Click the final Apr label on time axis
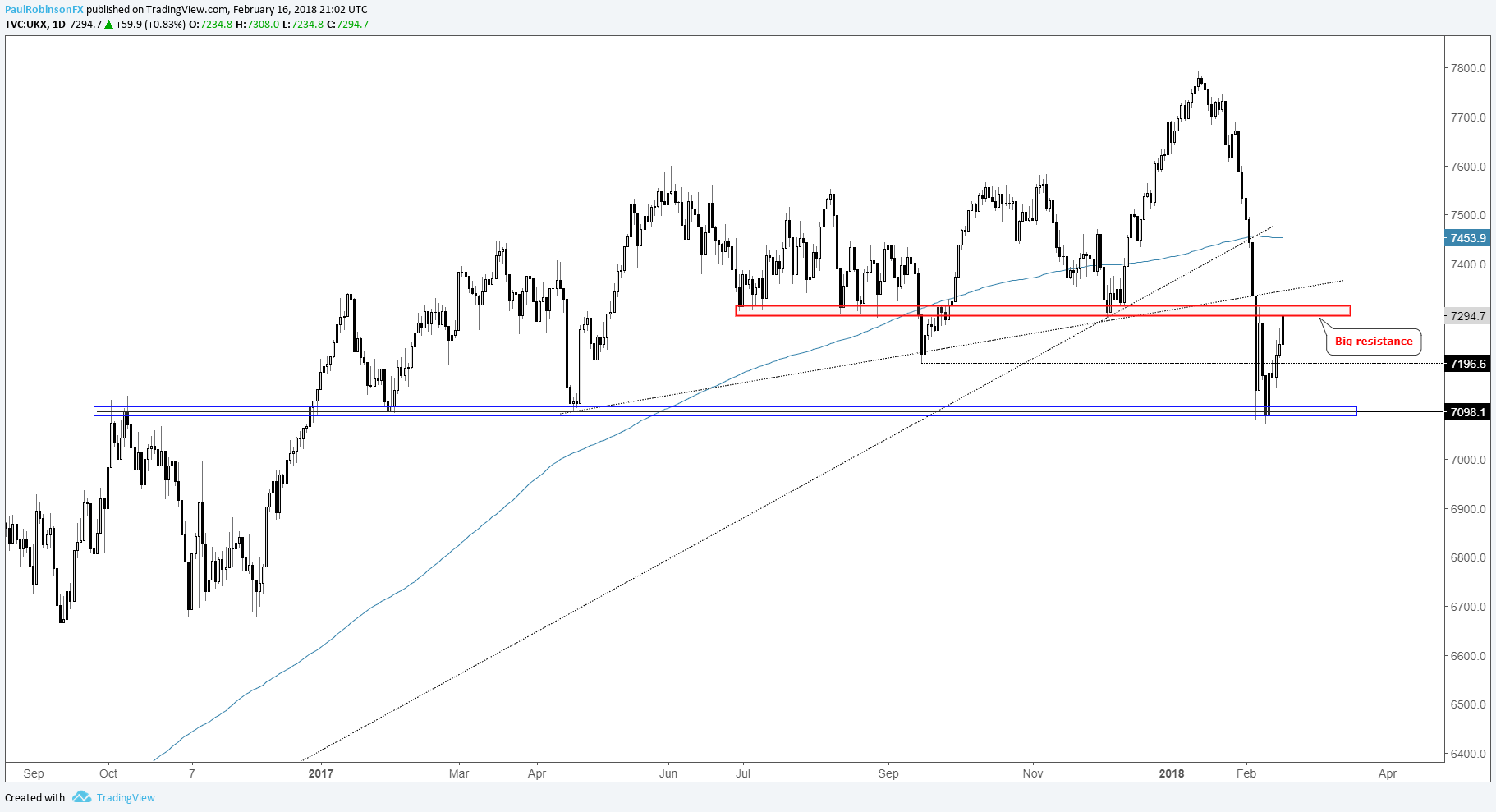1496x812 pixels. (1388, 773)
